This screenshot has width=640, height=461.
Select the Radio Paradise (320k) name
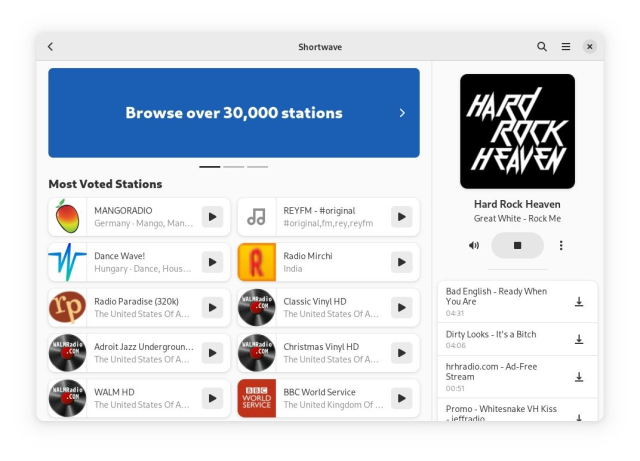pos(136,301)
